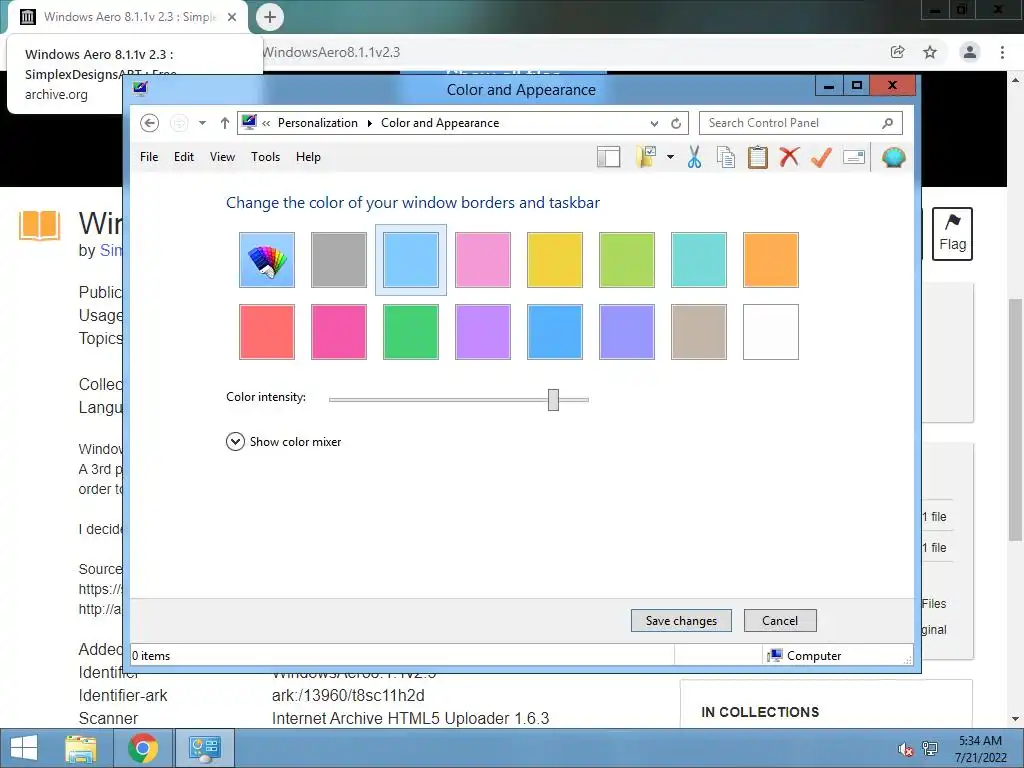Open a new Chrome tab

tap(270, 17)
